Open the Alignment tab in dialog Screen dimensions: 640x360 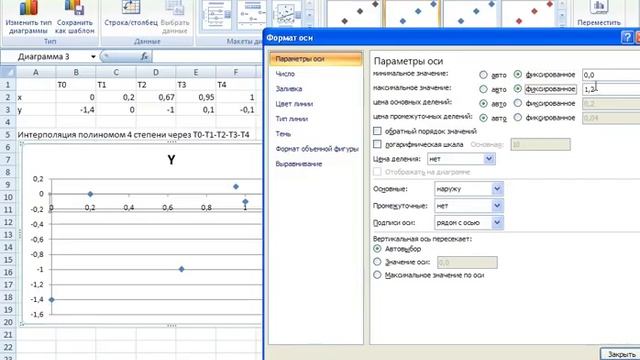click(x=299, y=164)
